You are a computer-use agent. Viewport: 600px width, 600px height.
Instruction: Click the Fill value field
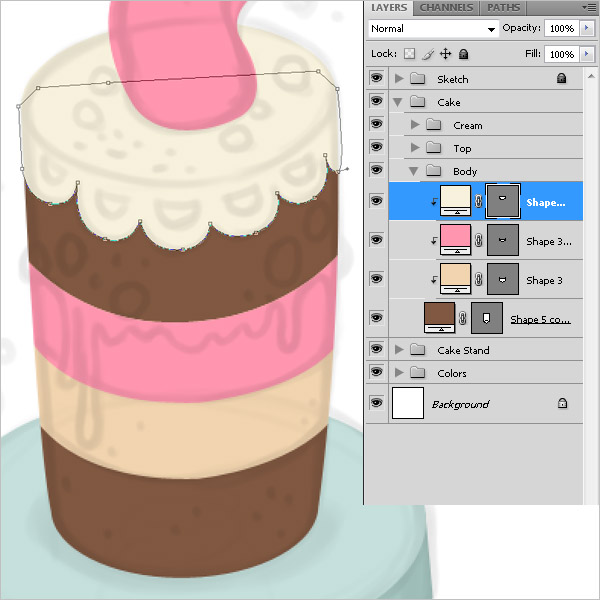click(562, 54)
